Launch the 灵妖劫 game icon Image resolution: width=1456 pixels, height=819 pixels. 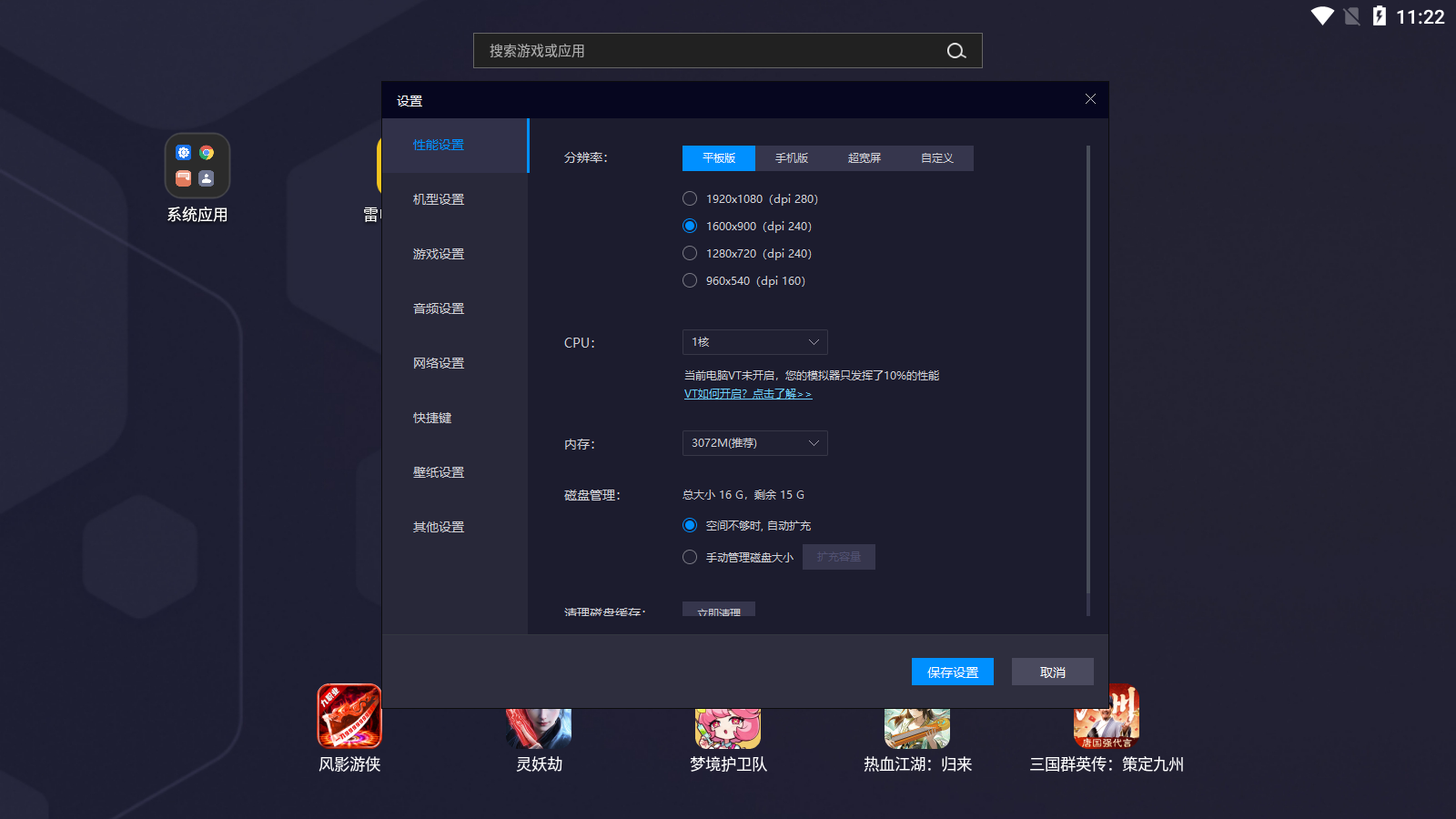point(539,729)
